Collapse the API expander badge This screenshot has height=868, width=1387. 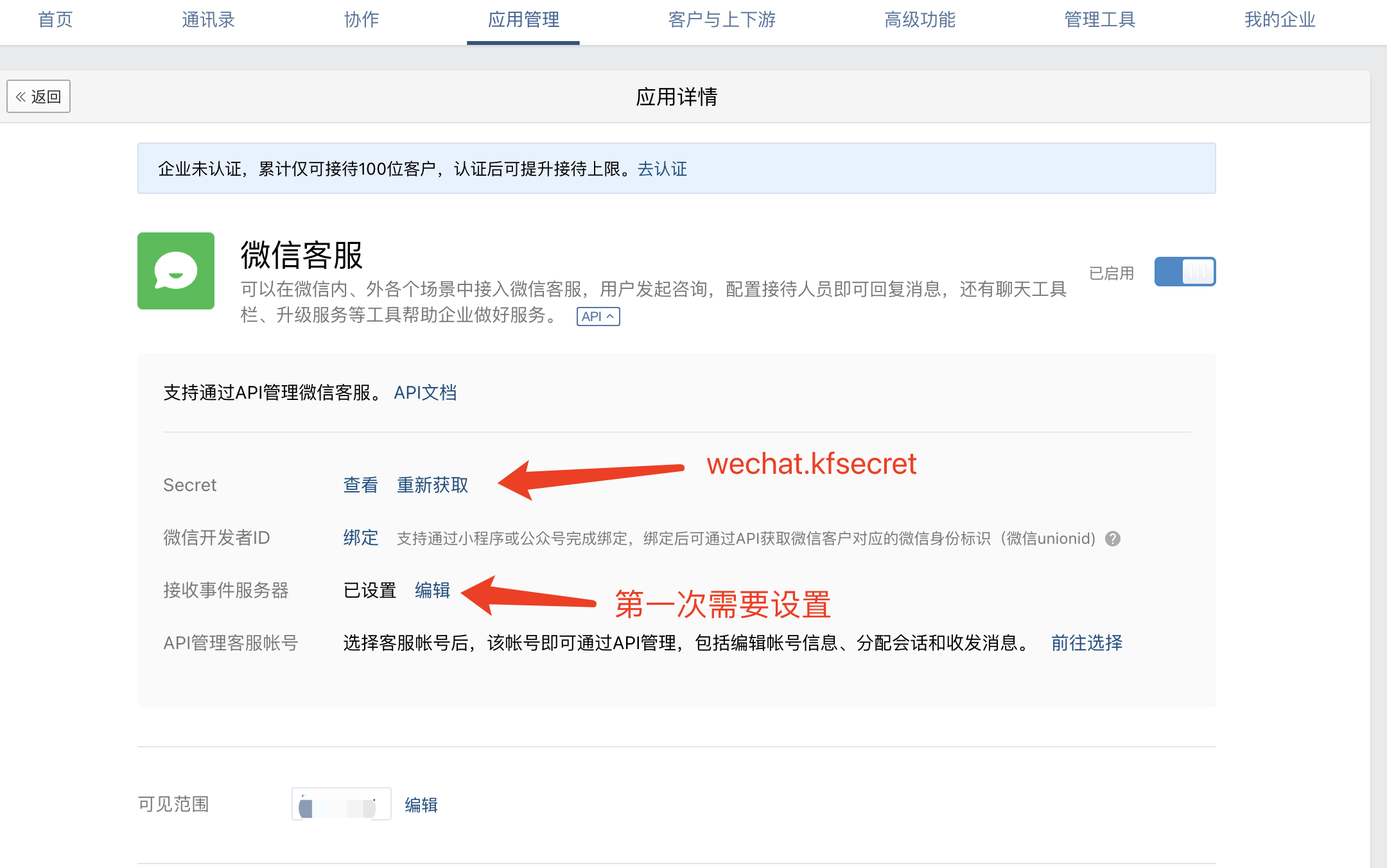(598, 317)
